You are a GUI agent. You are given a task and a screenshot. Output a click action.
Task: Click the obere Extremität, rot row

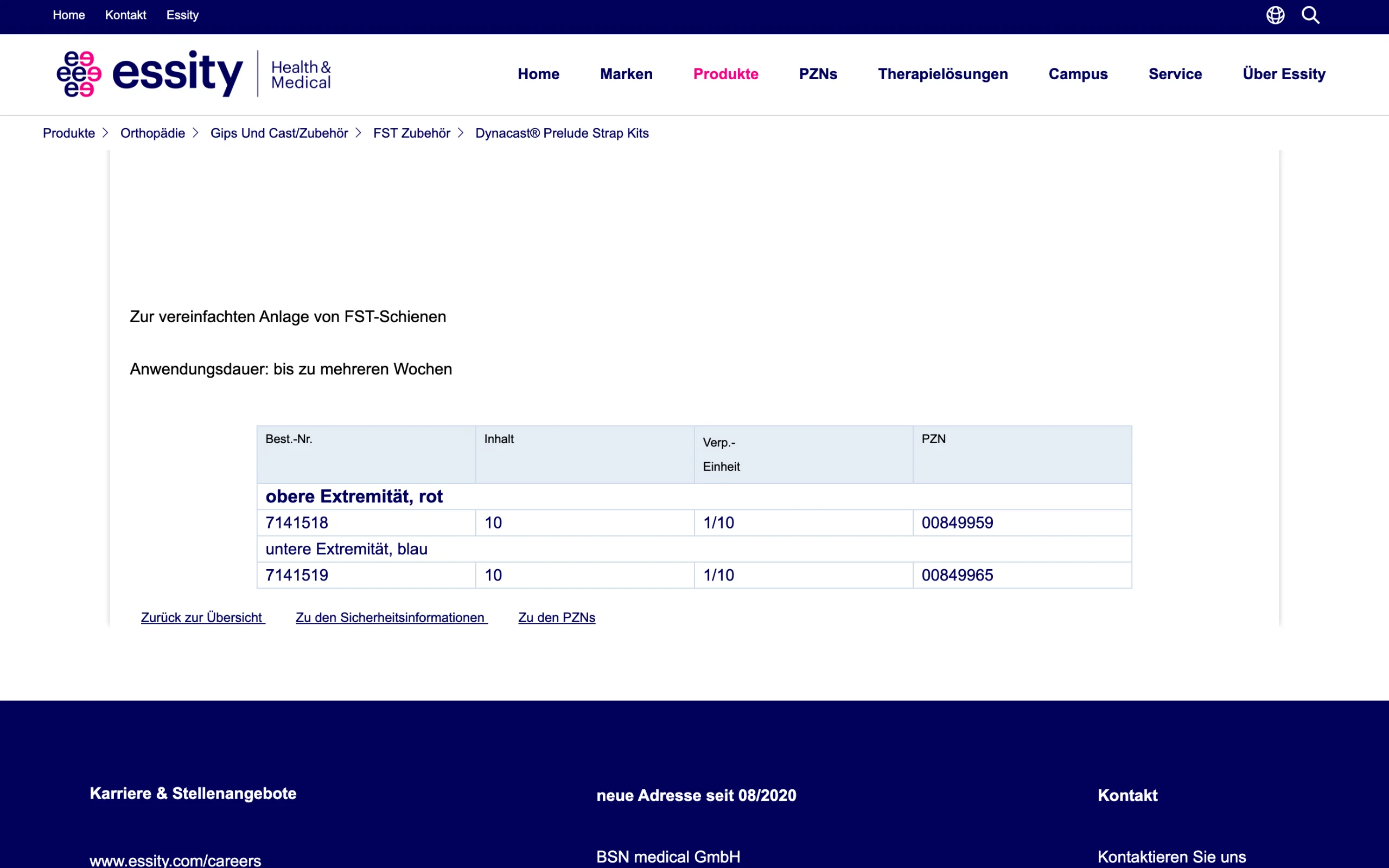[x=694, y=496]
